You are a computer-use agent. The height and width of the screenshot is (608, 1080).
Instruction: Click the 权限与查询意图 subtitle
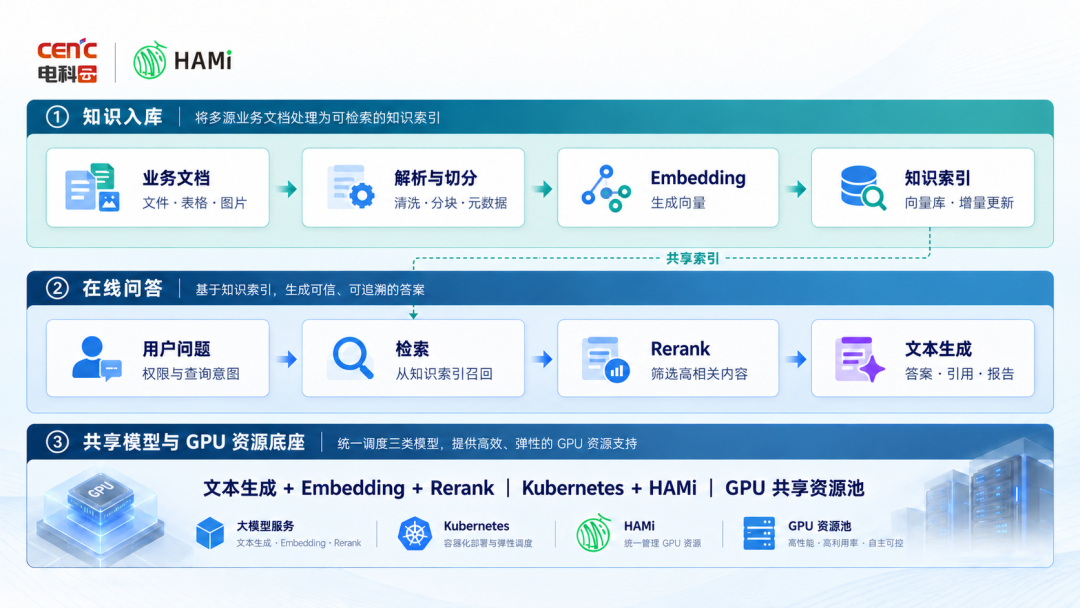[191, 374]
